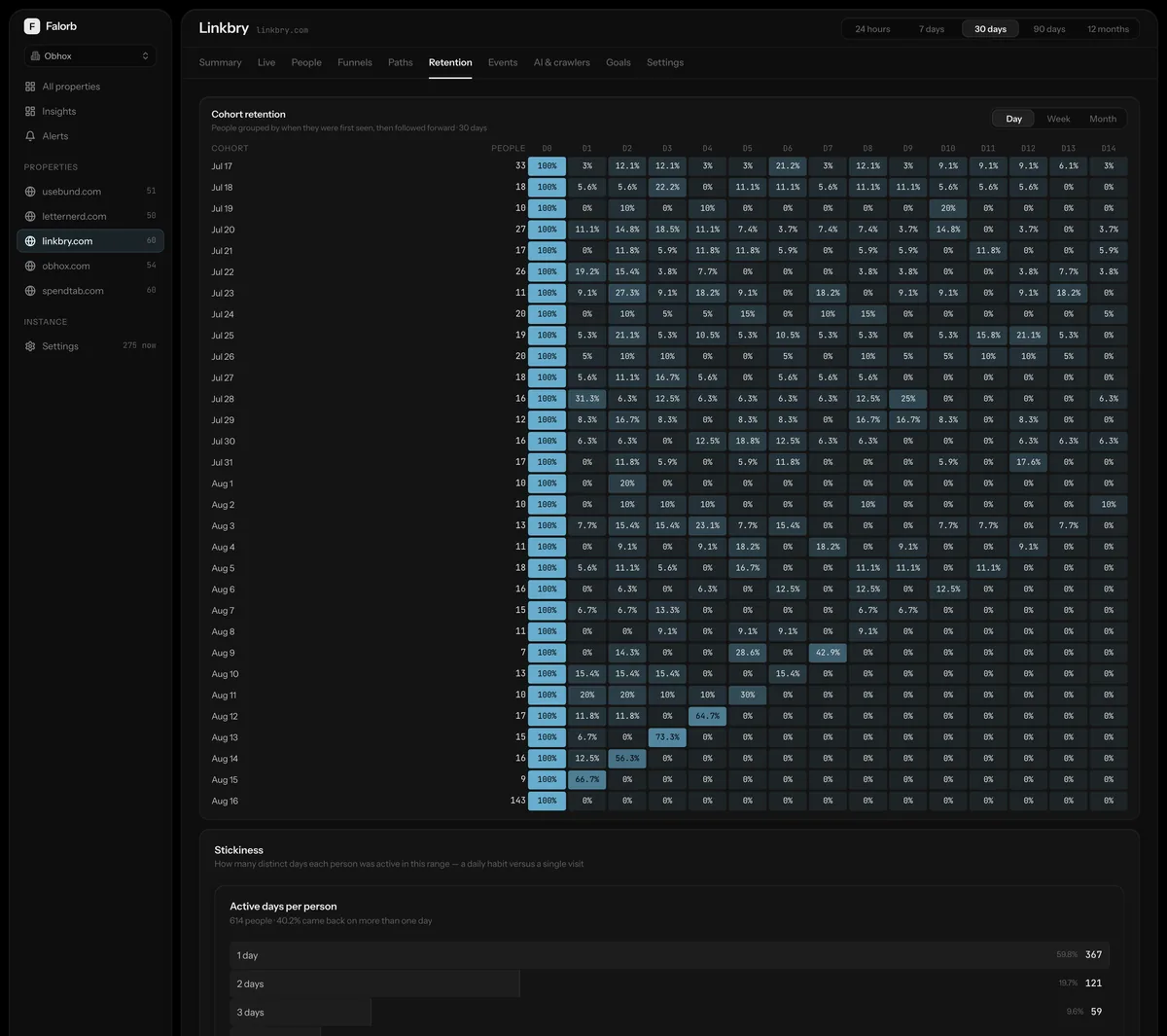Switch to the Live tab

point(266,62)
